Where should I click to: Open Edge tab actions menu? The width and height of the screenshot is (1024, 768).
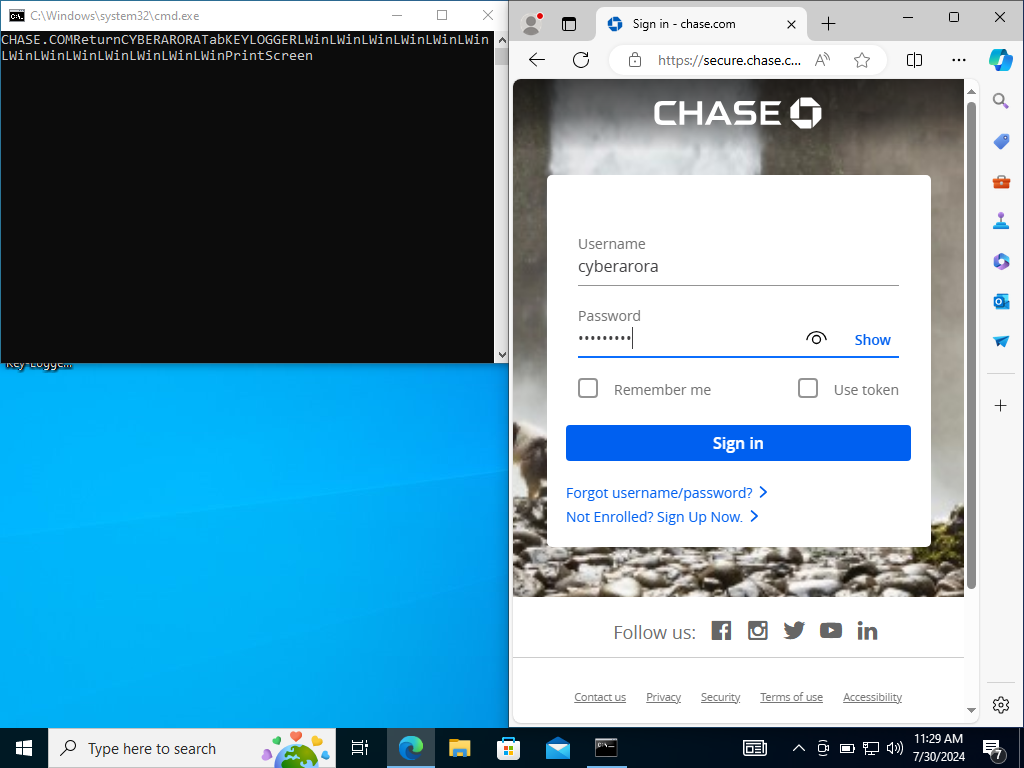(569, 24)
